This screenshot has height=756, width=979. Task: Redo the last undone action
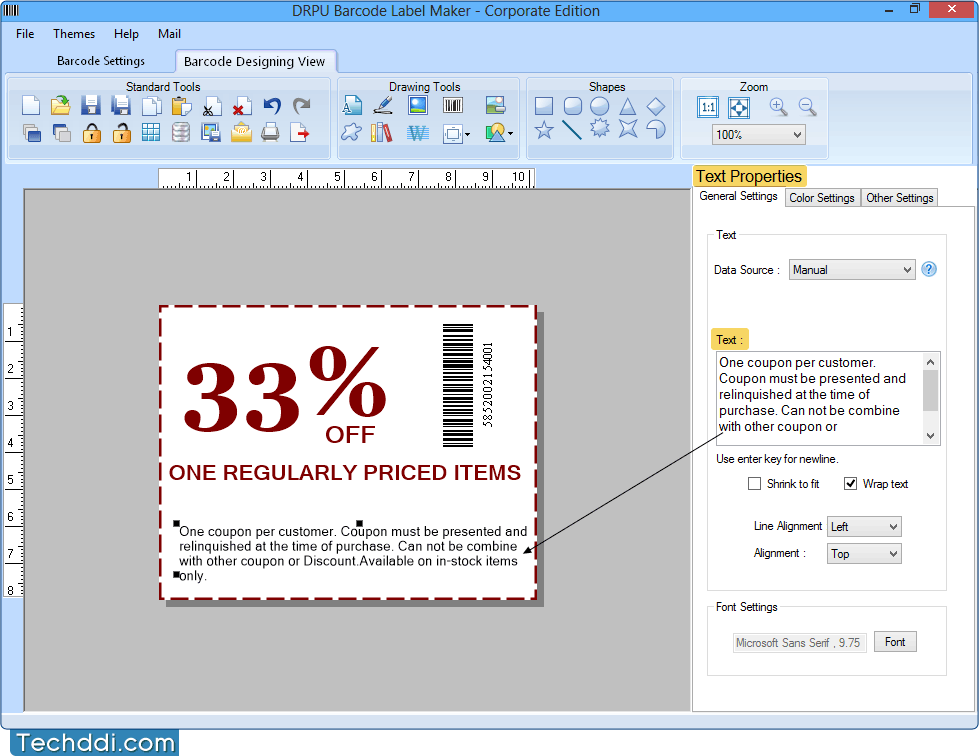click(302, 106)
